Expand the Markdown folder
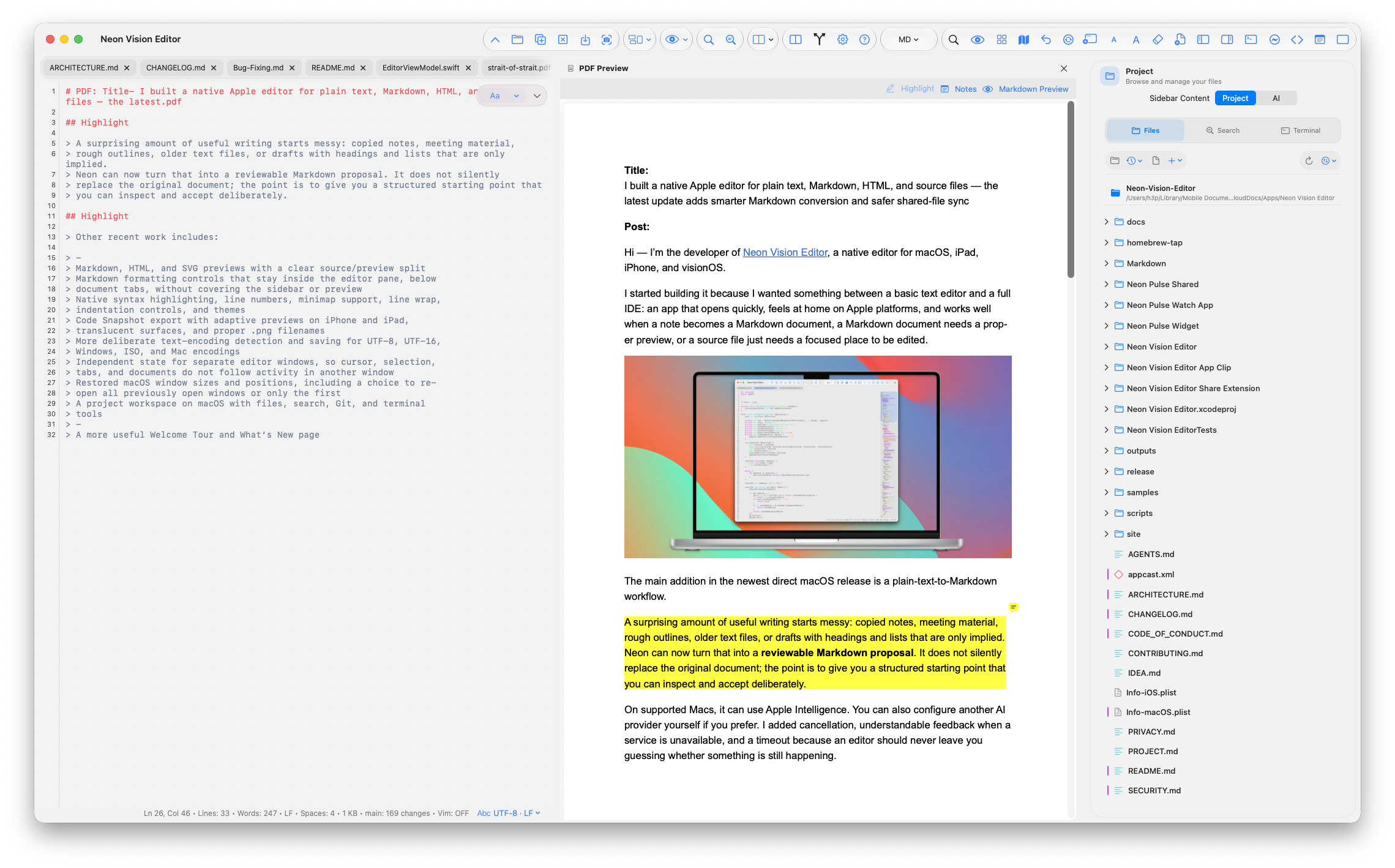 (x=1106, y=264)
